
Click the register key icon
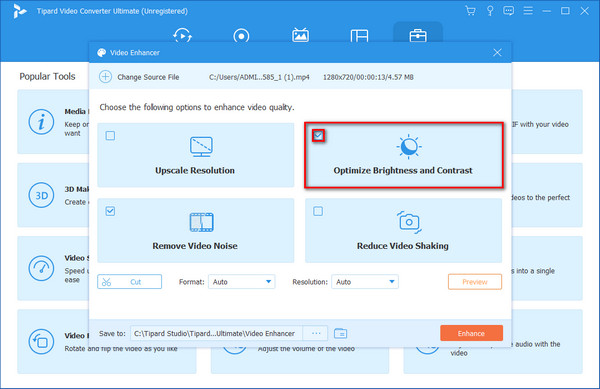(490, 11)
